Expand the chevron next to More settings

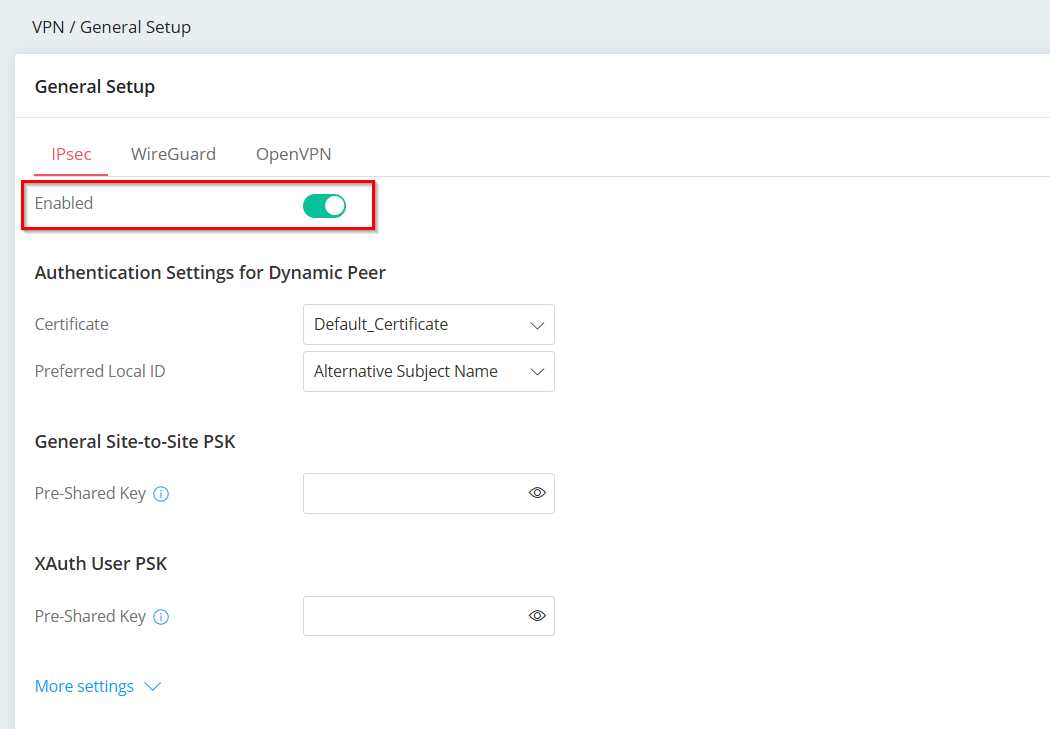pyautogui.click(x=152, y=687)
